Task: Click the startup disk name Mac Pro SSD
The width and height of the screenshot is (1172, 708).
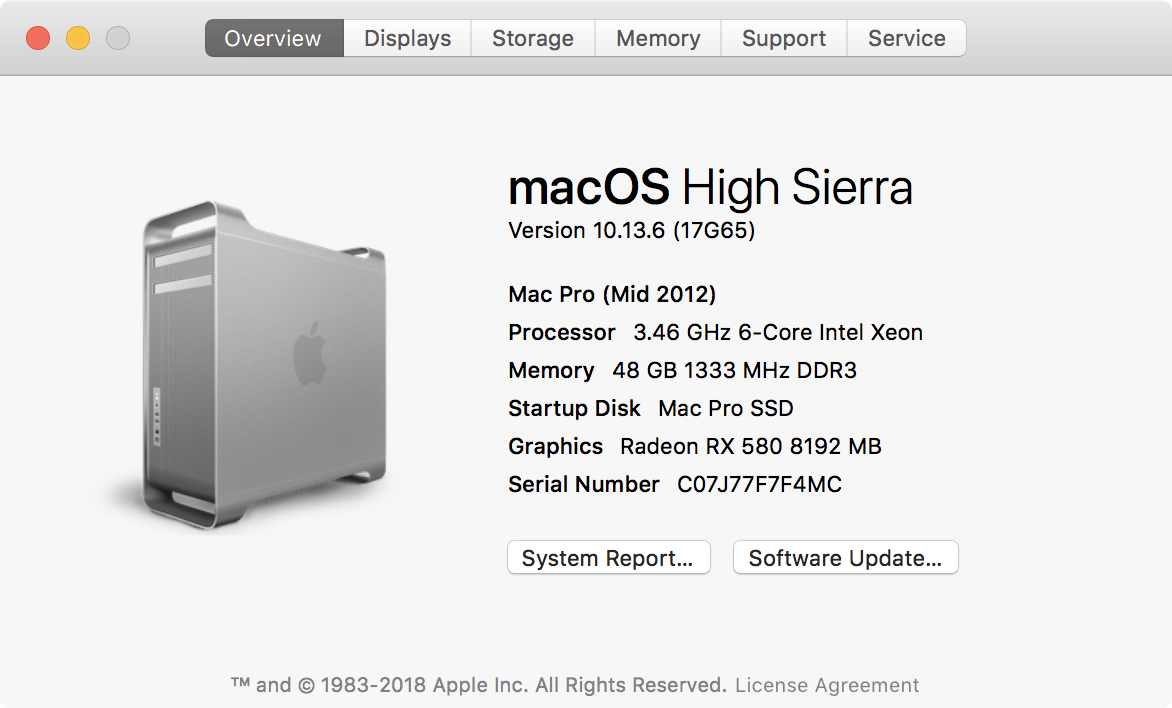Action: pyautogui.click(x=725, y=408)
